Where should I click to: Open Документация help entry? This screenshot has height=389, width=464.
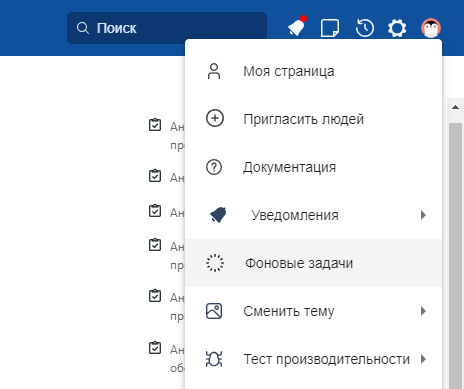313,167
